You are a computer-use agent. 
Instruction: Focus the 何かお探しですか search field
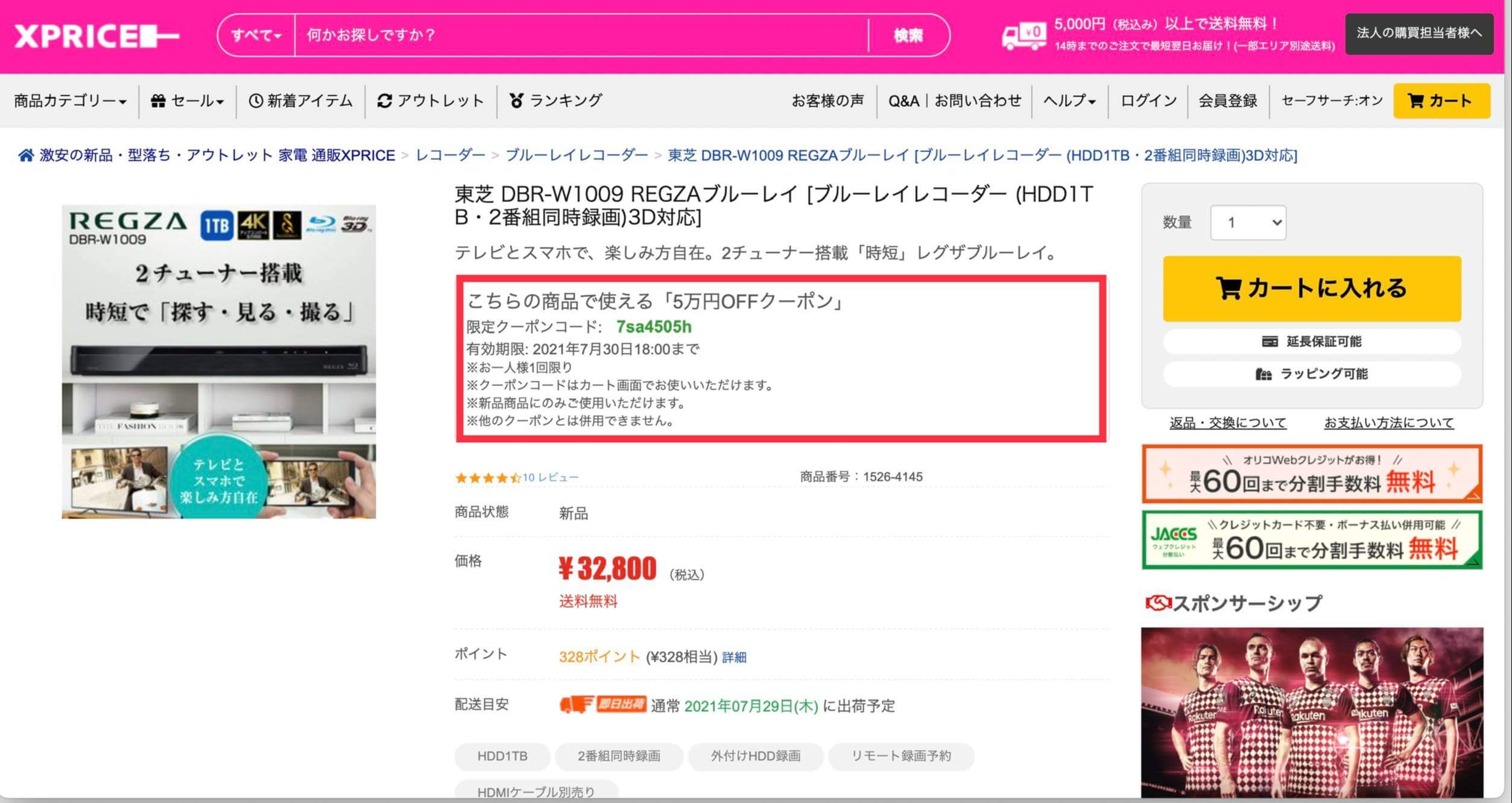[x=581, y=35]
